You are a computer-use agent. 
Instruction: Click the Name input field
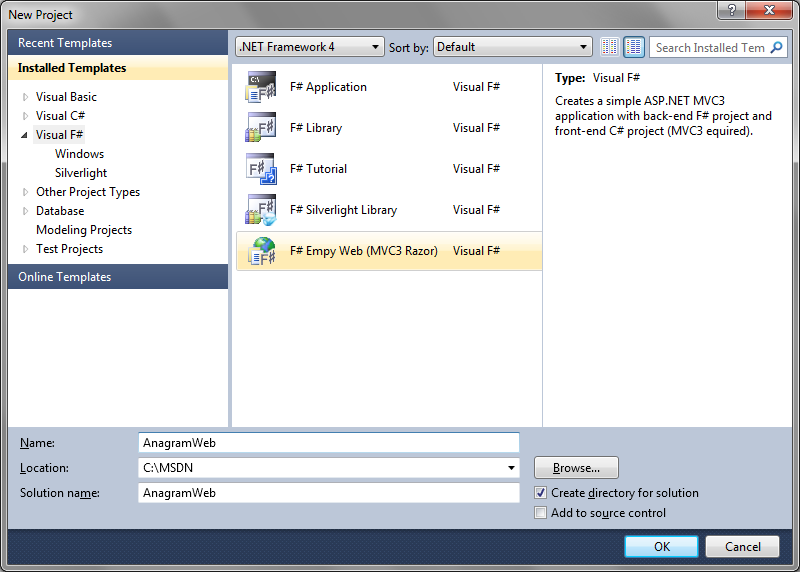pos(329,442)
